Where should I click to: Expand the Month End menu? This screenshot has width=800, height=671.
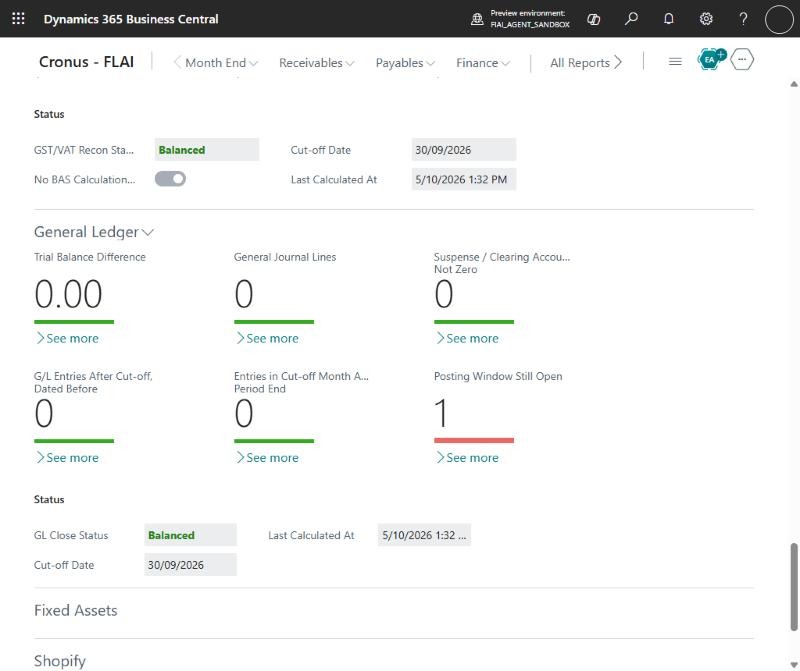point(221,63)
